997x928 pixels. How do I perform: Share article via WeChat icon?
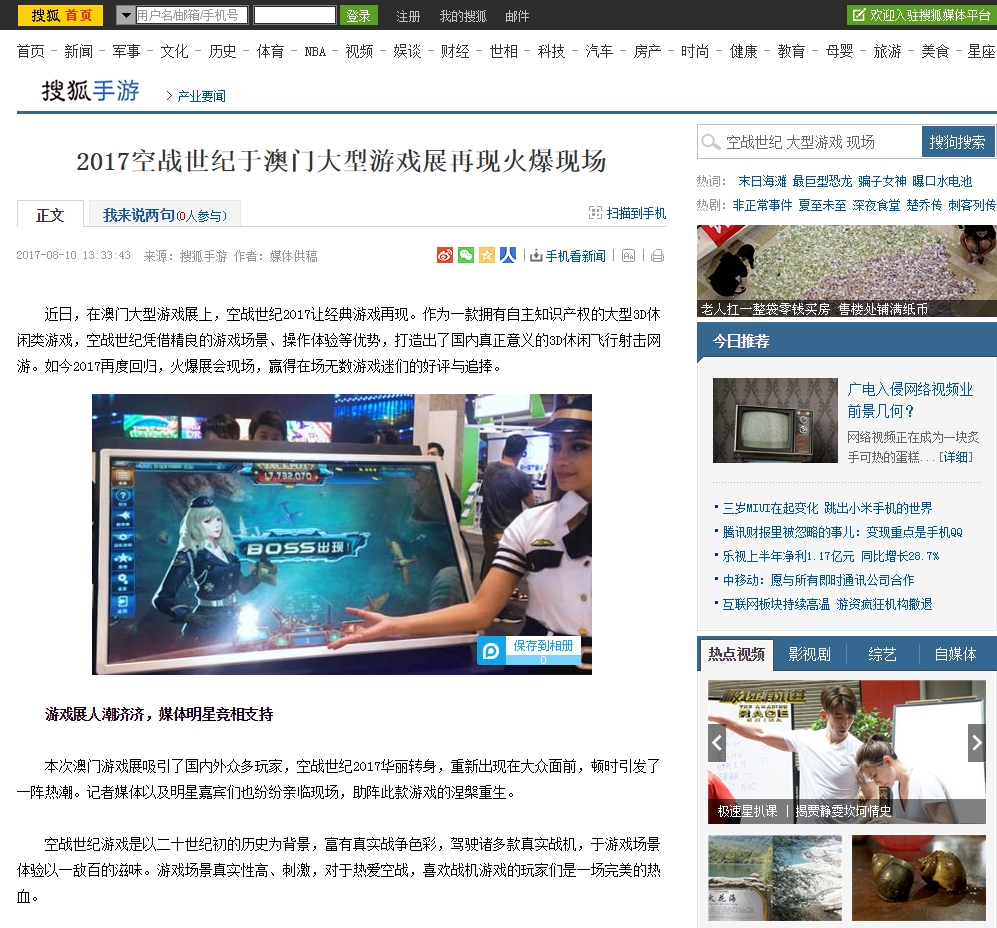466,255
